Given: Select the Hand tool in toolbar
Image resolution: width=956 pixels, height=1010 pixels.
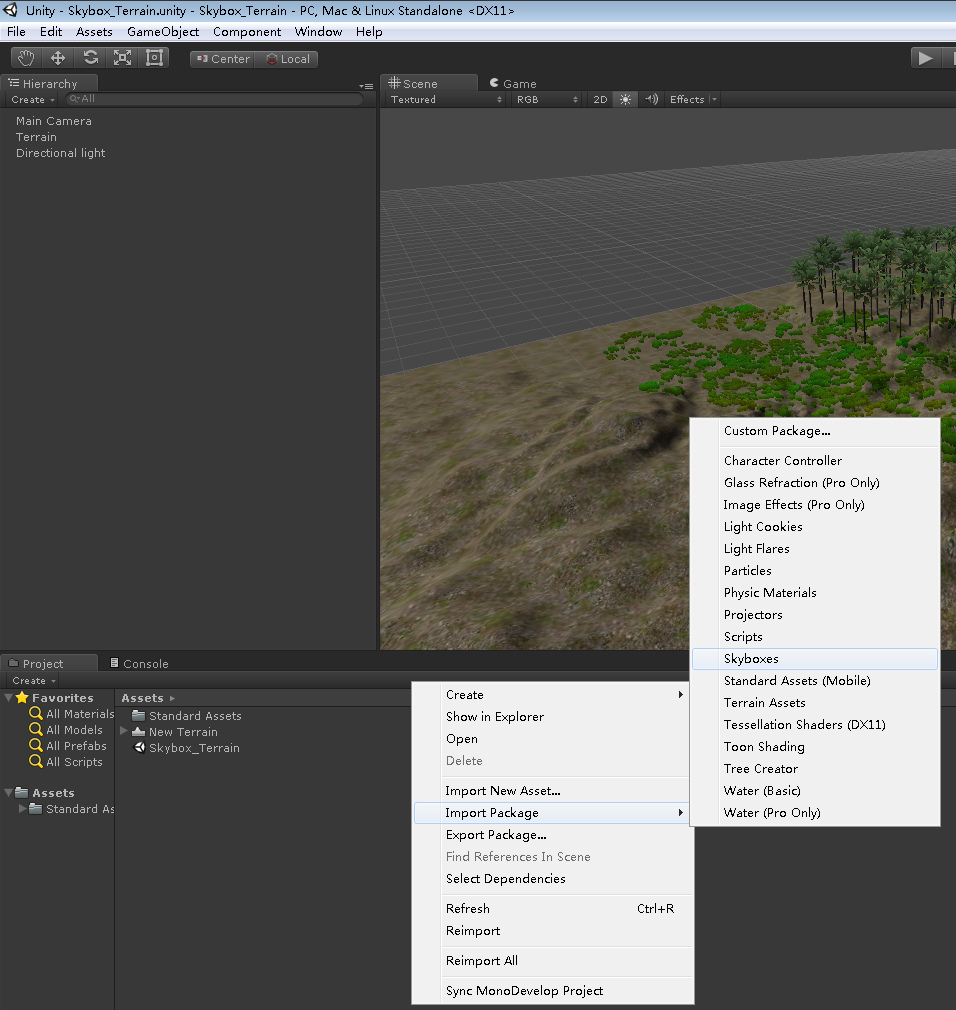Looking at the screenshot, I should [x=26, y=58].
